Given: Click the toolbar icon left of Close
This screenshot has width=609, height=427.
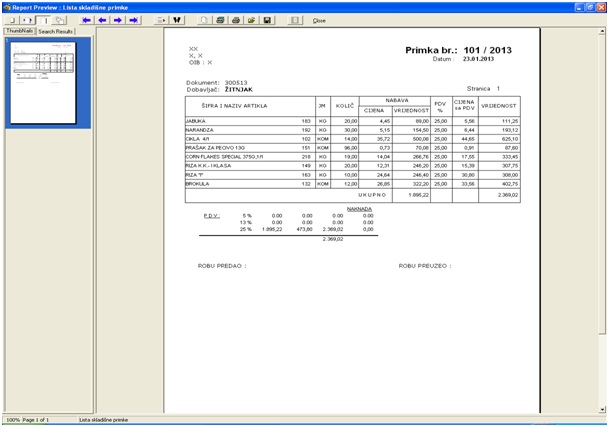Looking at the screenshot, I should click(x=295, y=20).
